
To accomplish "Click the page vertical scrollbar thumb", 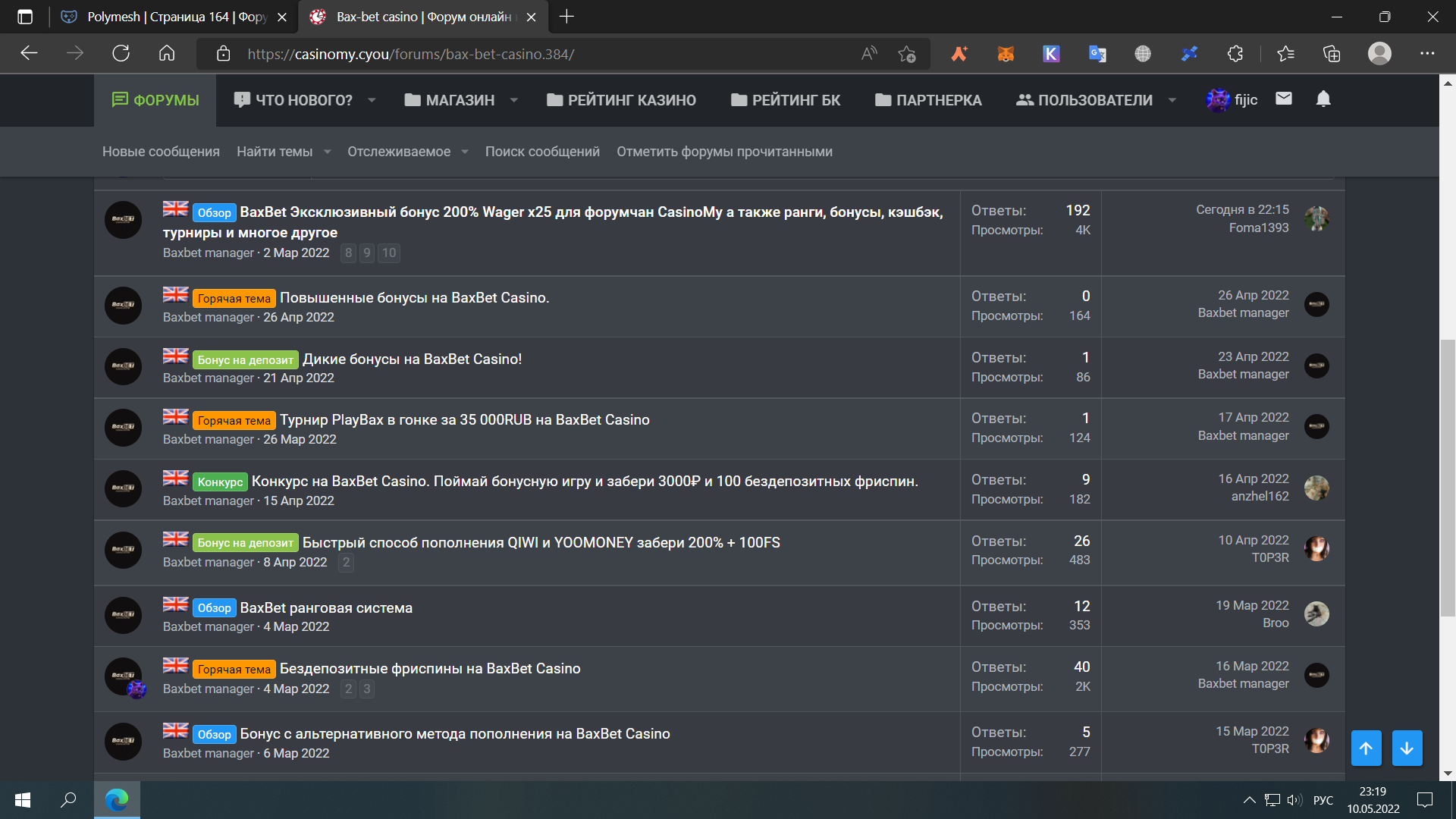I will point(1448,478).
